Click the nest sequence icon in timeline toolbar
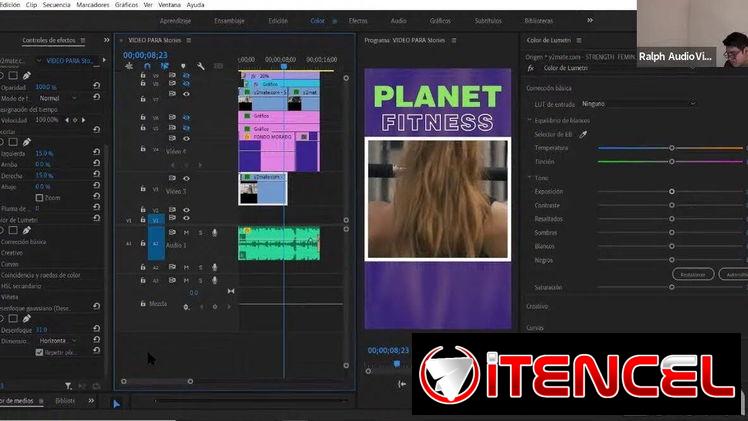Screen dimensions: 748x421 pos(129,66)
